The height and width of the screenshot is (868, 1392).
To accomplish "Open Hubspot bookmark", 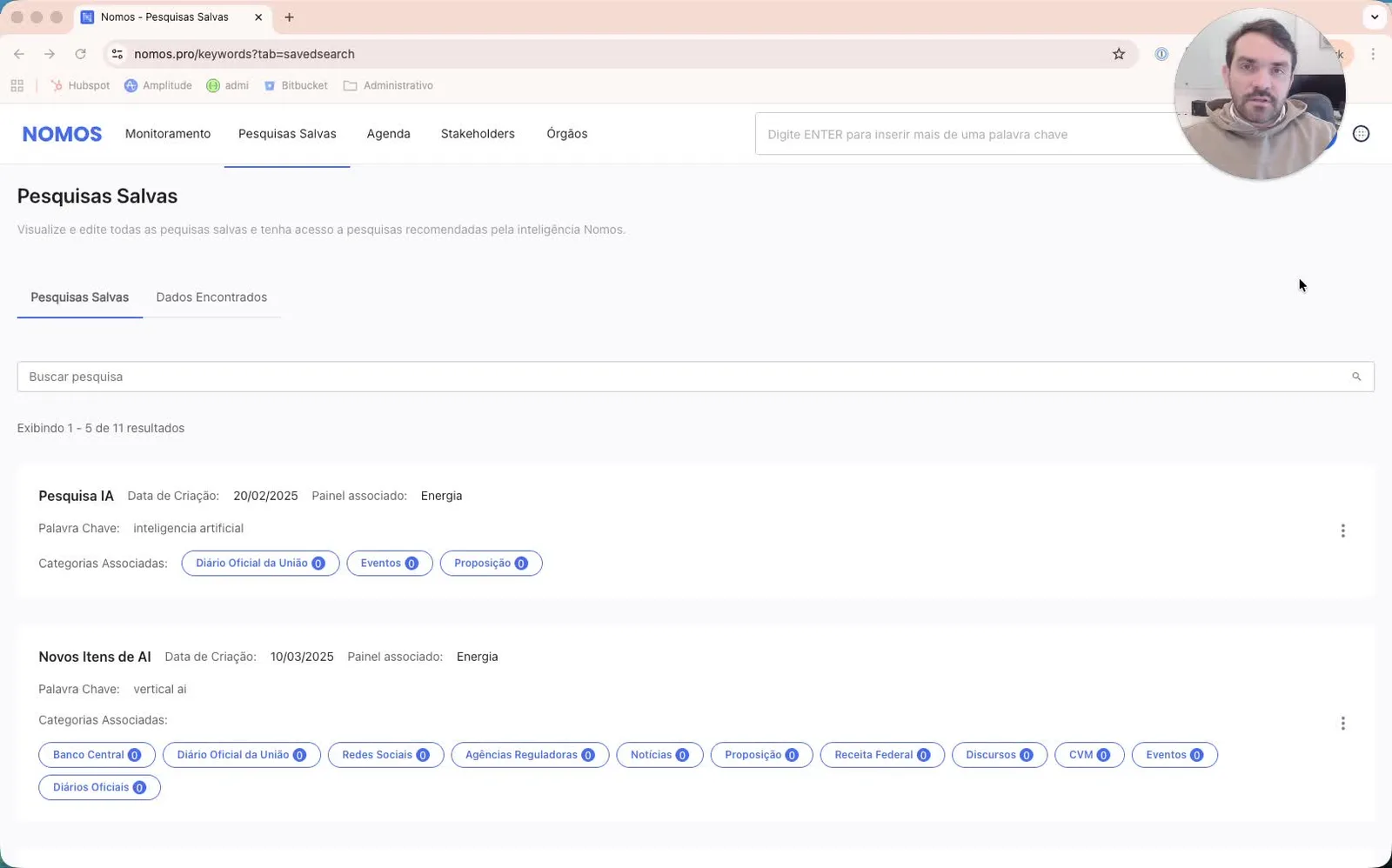I will tap(80, 85).
